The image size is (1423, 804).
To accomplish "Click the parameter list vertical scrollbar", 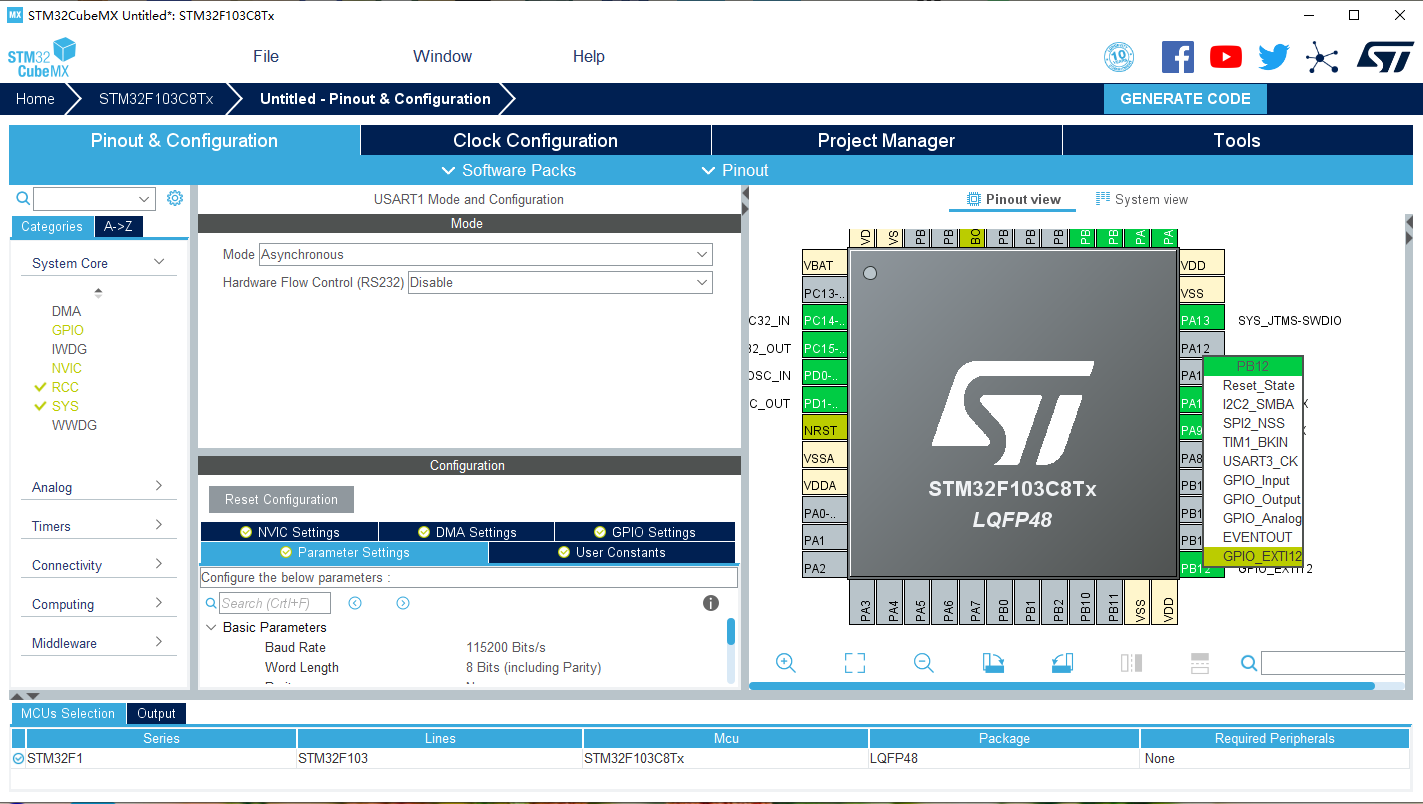I will pyautogui.click(x=731, y=631).
